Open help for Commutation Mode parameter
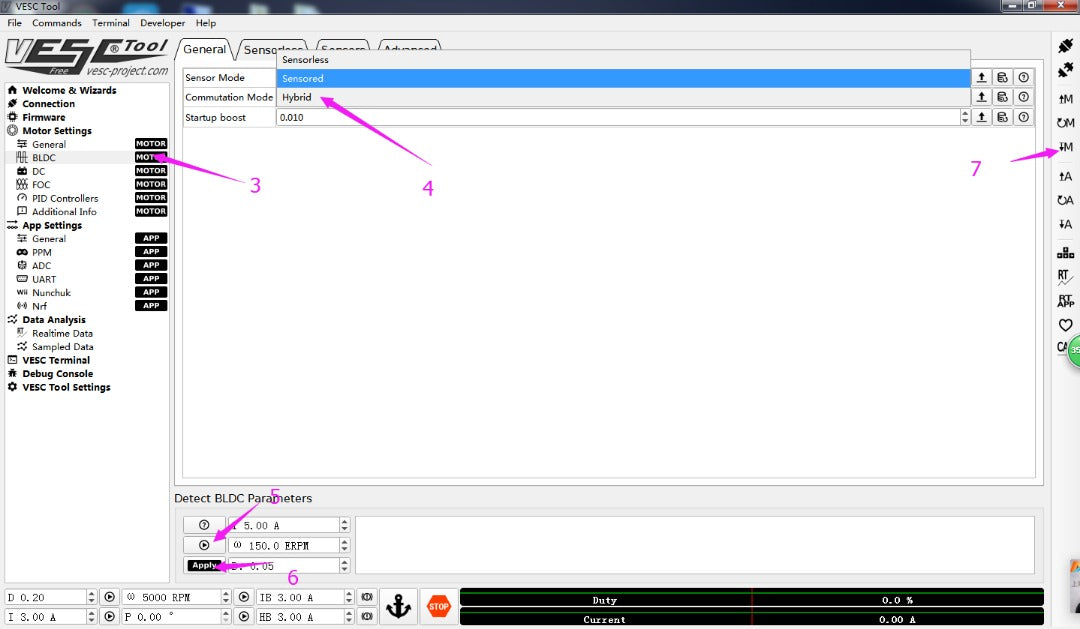The image size is (1080, 629). [x=1024, y=97]
